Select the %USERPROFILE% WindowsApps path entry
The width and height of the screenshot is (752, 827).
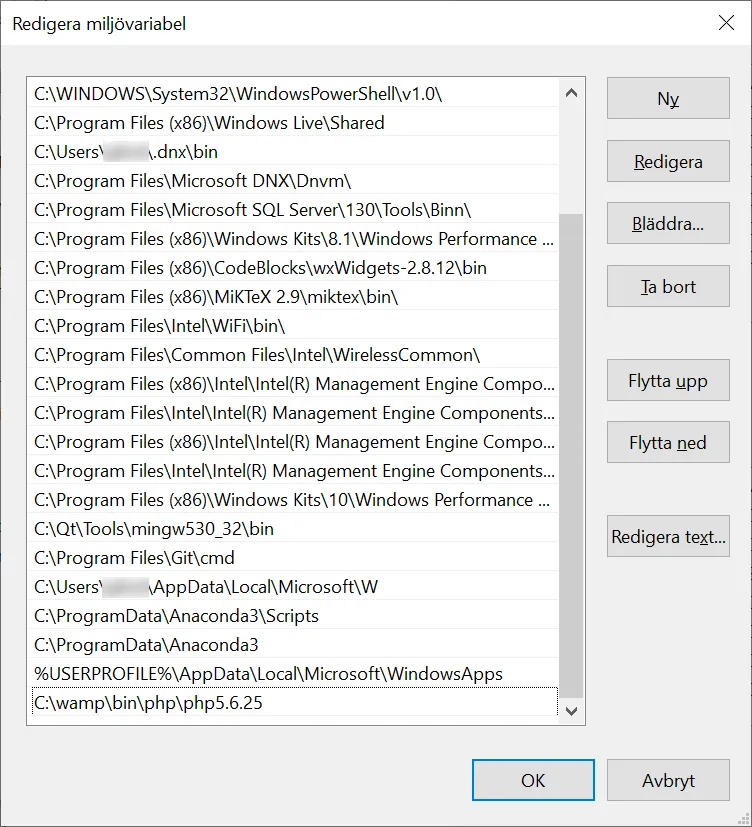click(293, 674)
